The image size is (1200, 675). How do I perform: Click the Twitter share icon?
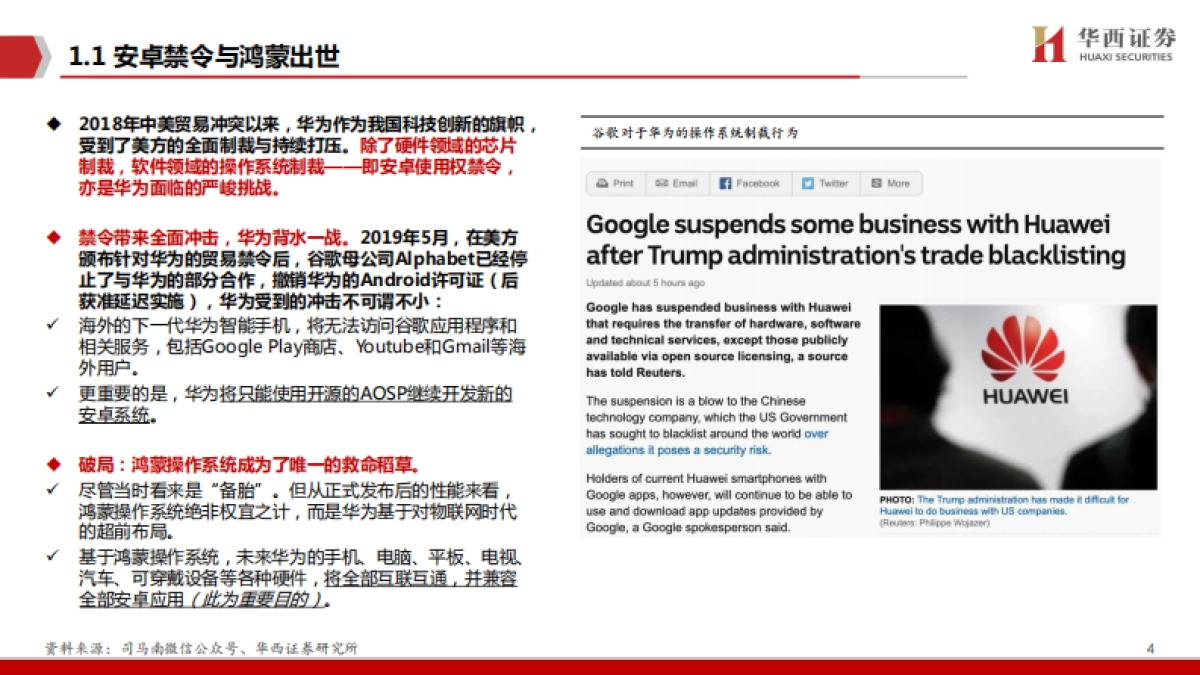pos(808,183)
